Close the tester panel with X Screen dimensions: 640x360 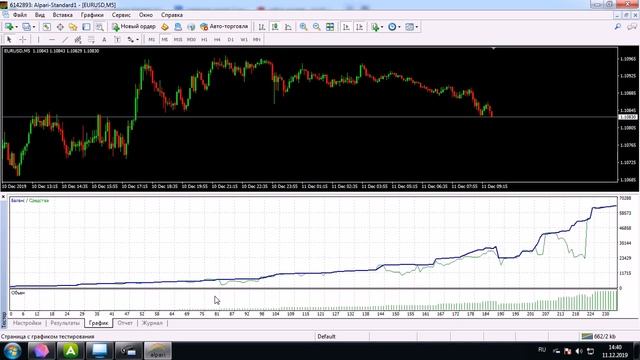point(3,197)
